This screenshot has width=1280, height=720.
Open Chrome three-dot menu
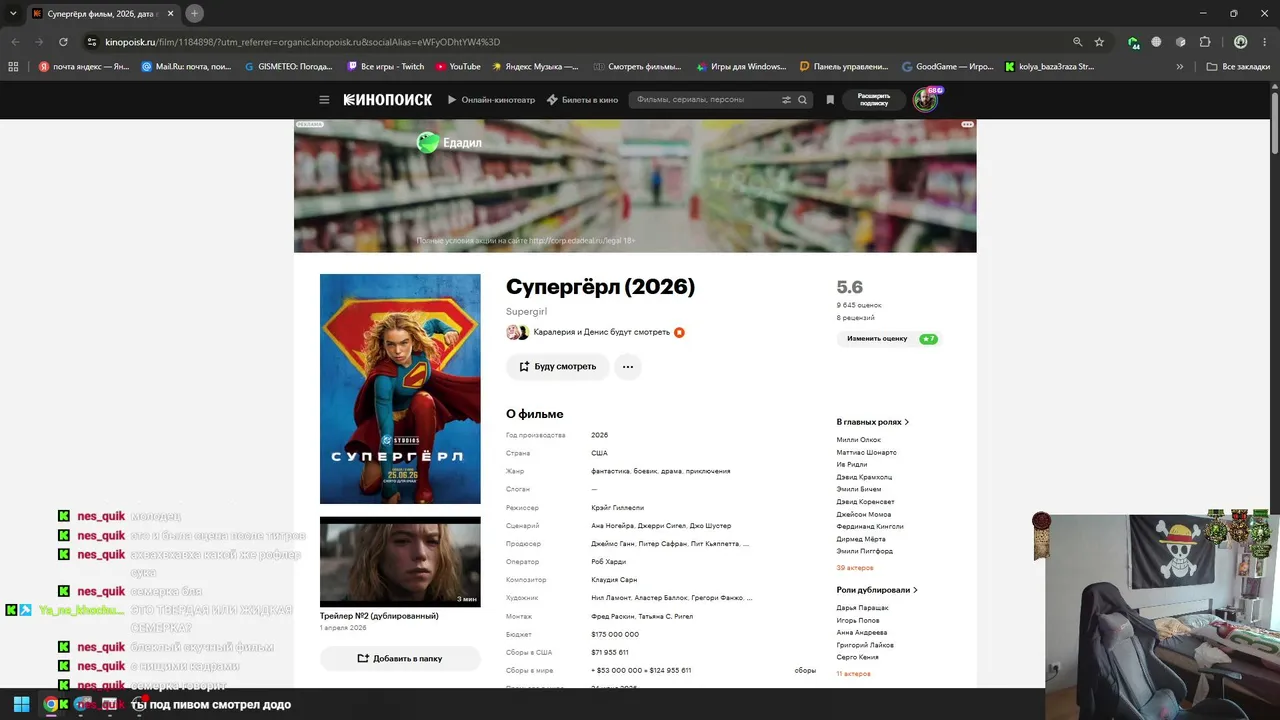[x=1265, y=42]
